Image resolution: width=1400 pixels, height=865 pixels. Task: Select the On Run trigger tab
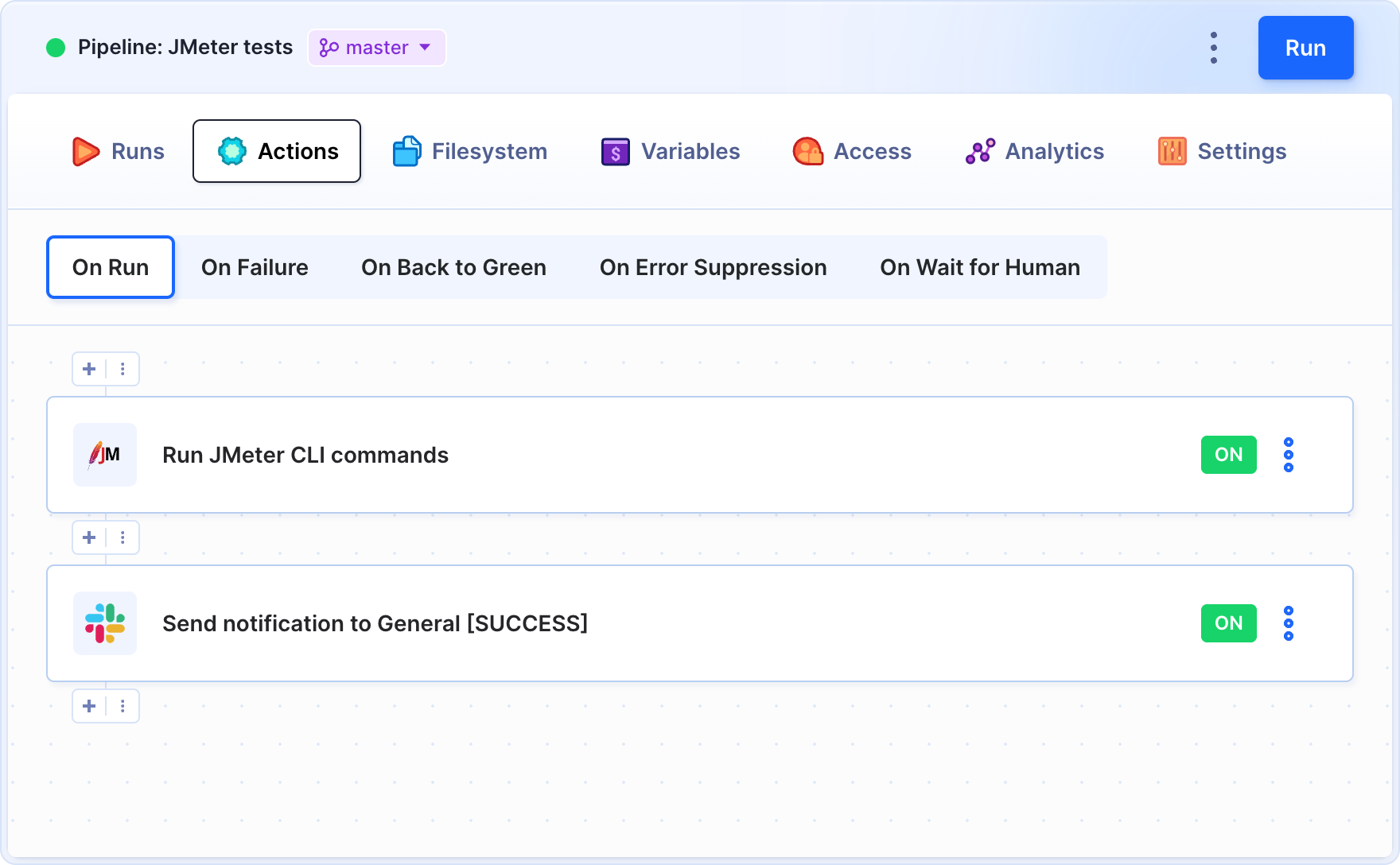[111, 267]
